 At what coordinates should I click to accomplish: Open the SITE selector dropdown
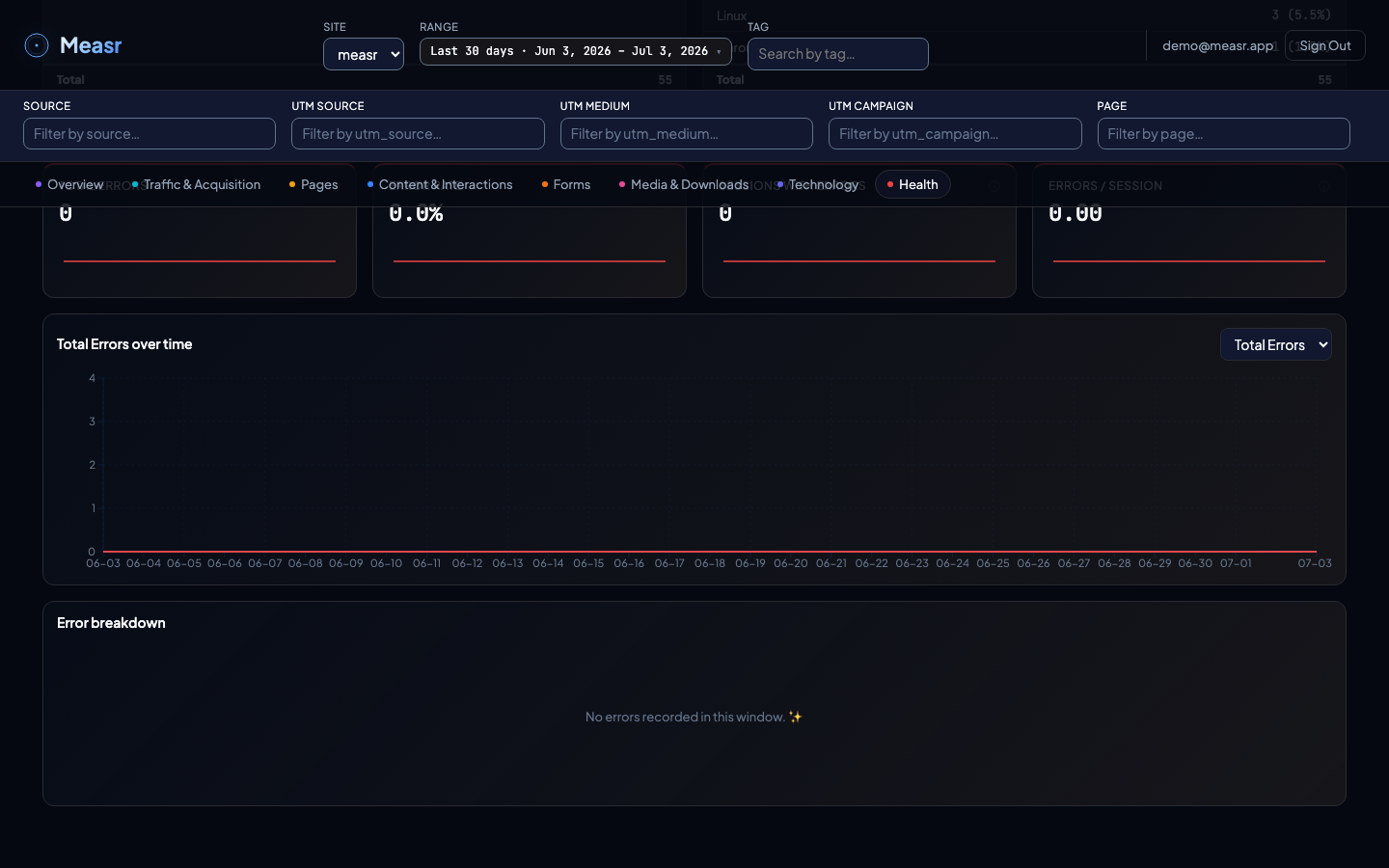pos(364,54)
